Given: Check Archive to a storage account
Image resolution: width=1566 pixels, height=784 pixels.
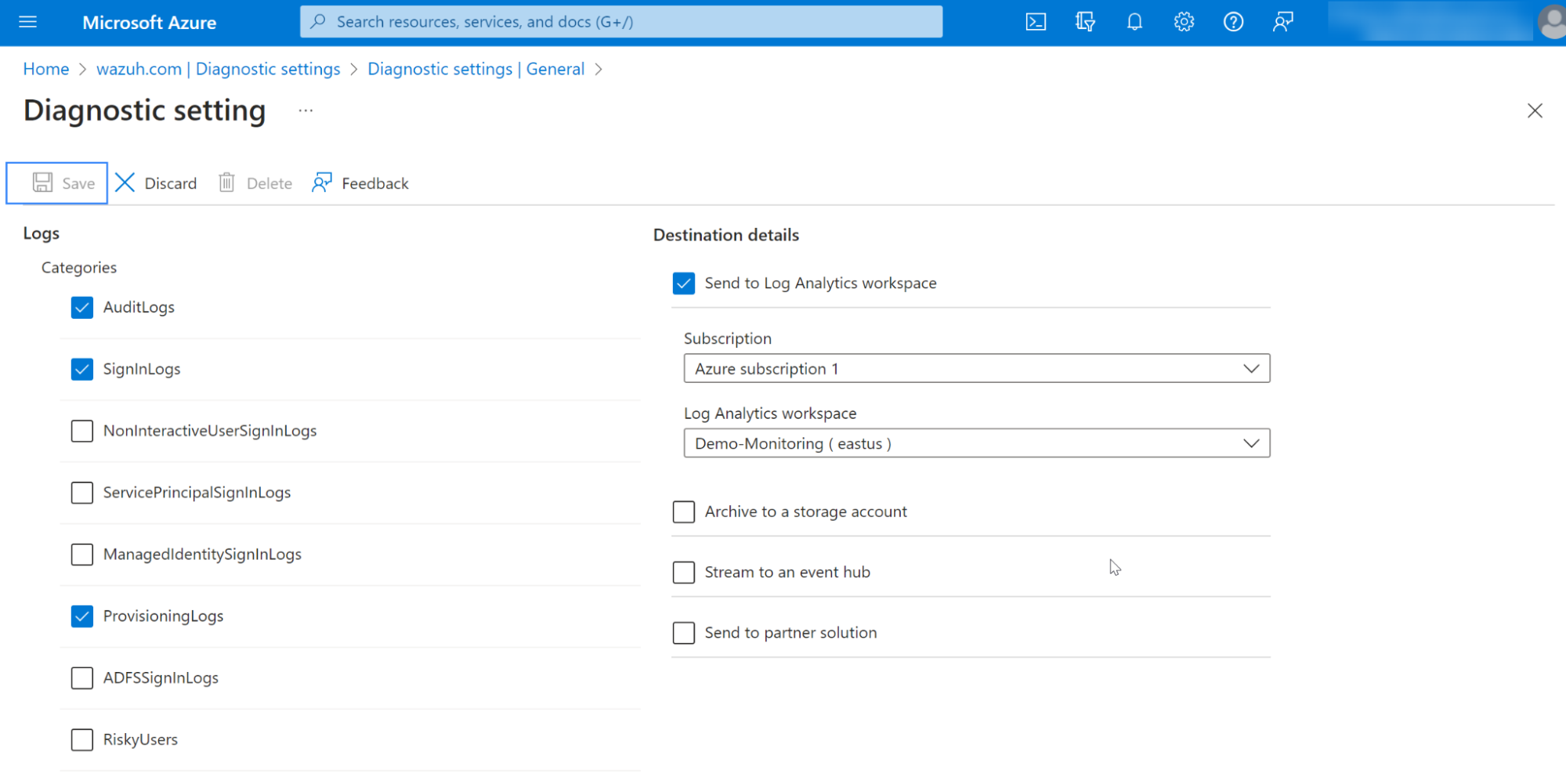Looking at the screenshot, I should click(684, 512).
